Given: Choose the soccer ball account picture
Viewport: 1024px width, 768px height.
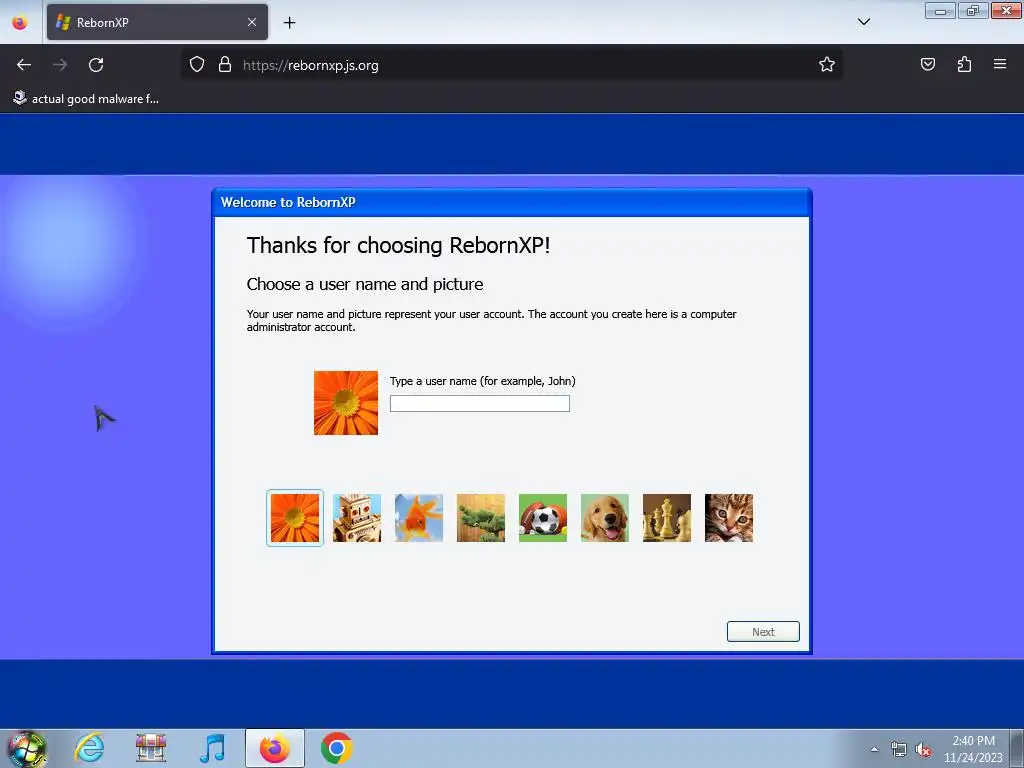Looking at the screenshot, I should pos(543,518).
